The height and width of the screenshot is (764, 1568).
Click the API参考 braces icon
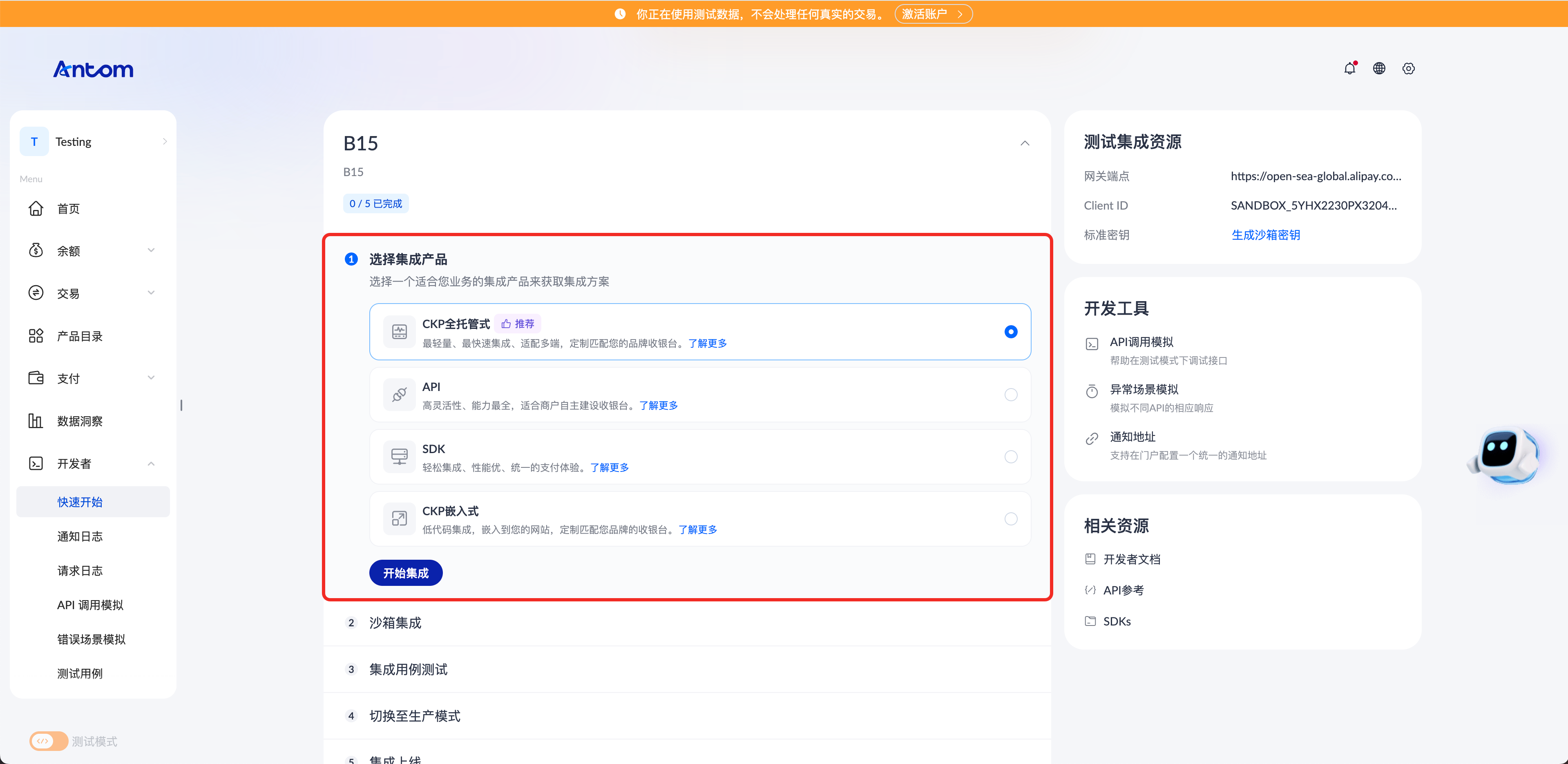[1090, 590]
